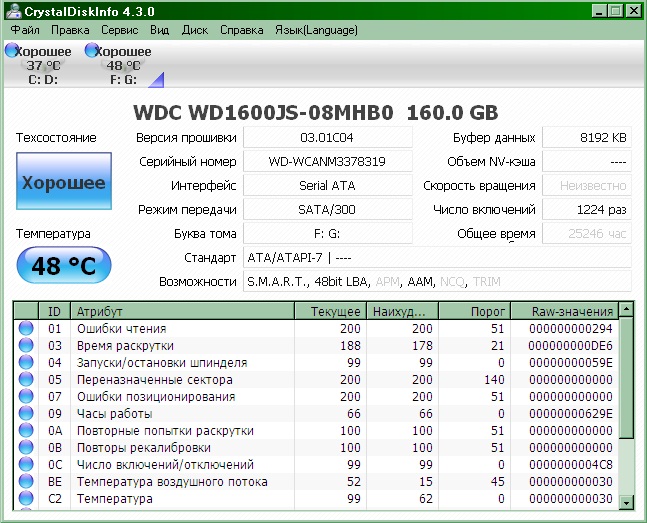The width and height of the screenshot is (647, 523).
Task: Click the Текущее column header
Action: (331, 311)
